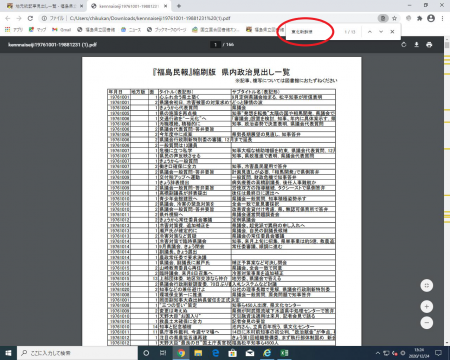Close the find-in-page bar
Screen dimensions: 450x360
[x=392, y=32]
